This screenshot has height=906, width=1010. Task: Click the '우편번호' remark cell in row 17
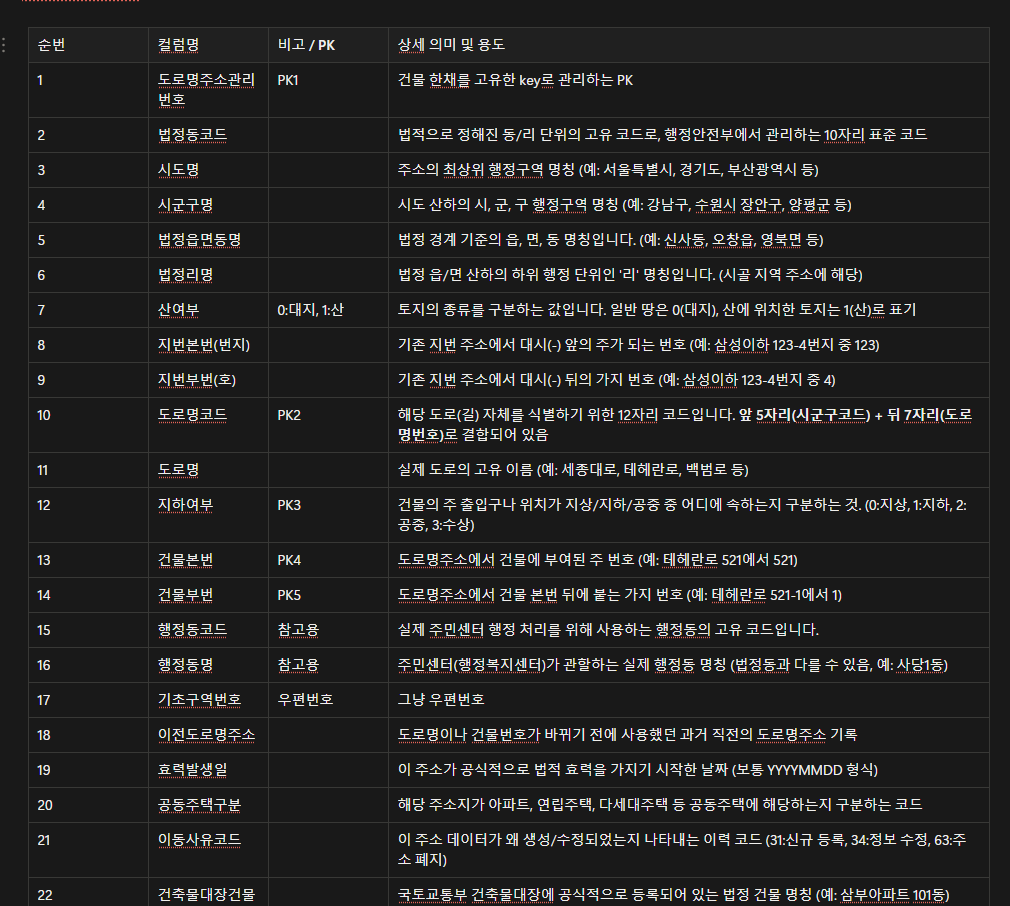pos(328,700)
